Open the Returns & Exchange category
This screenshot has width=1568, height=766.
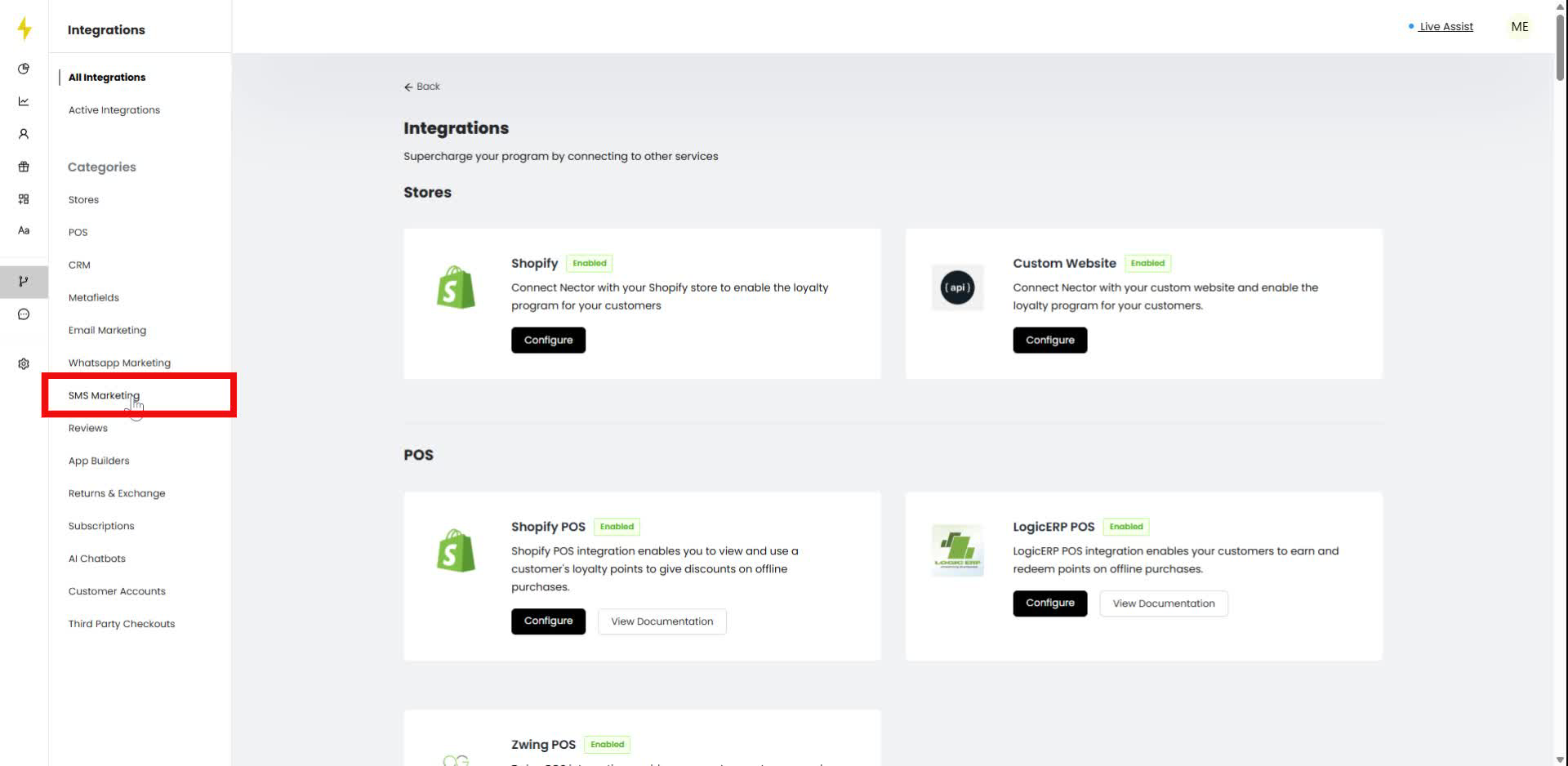coord(117,493)
